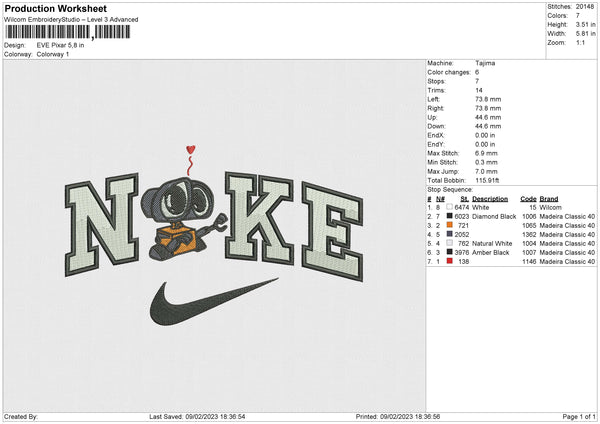The height and width of the screenshot is (424, 600).
Task: Click 'Wilcom EmbroideryStudio – Level 3 Advanced' text
Action: (x=71, y=20)
